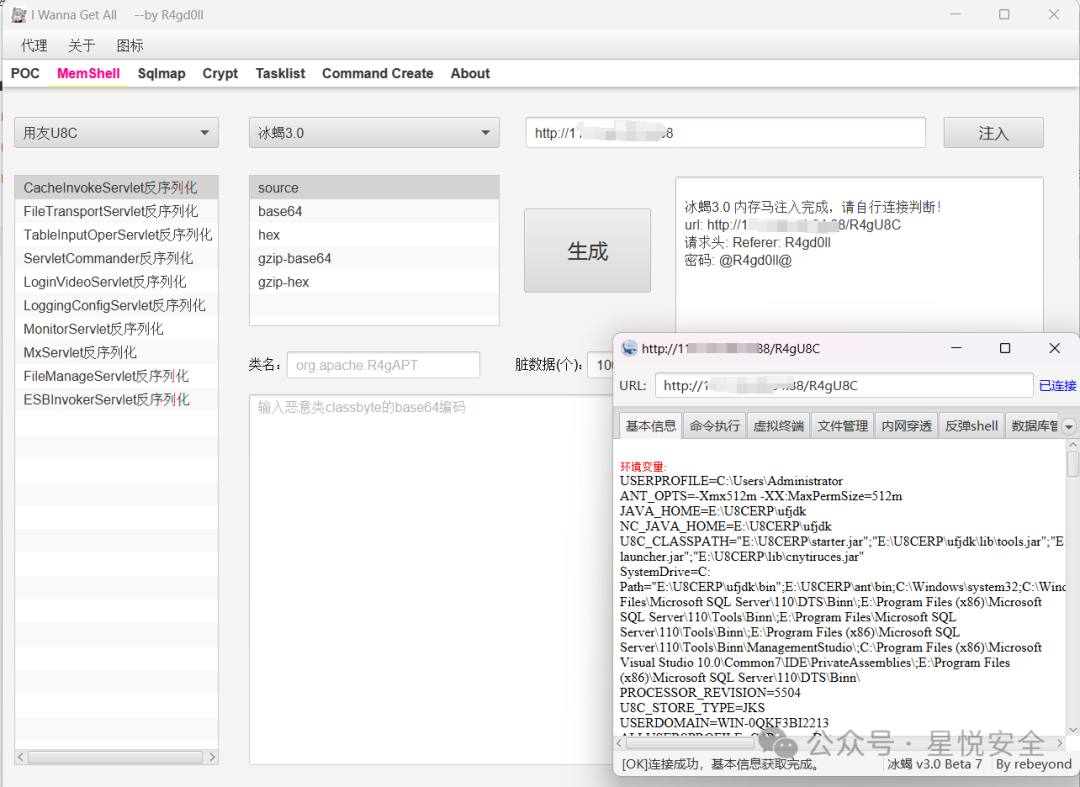
Task: Expand the Behinder tab overflow dropdown arrow
Action: [x=1068, y=427]
